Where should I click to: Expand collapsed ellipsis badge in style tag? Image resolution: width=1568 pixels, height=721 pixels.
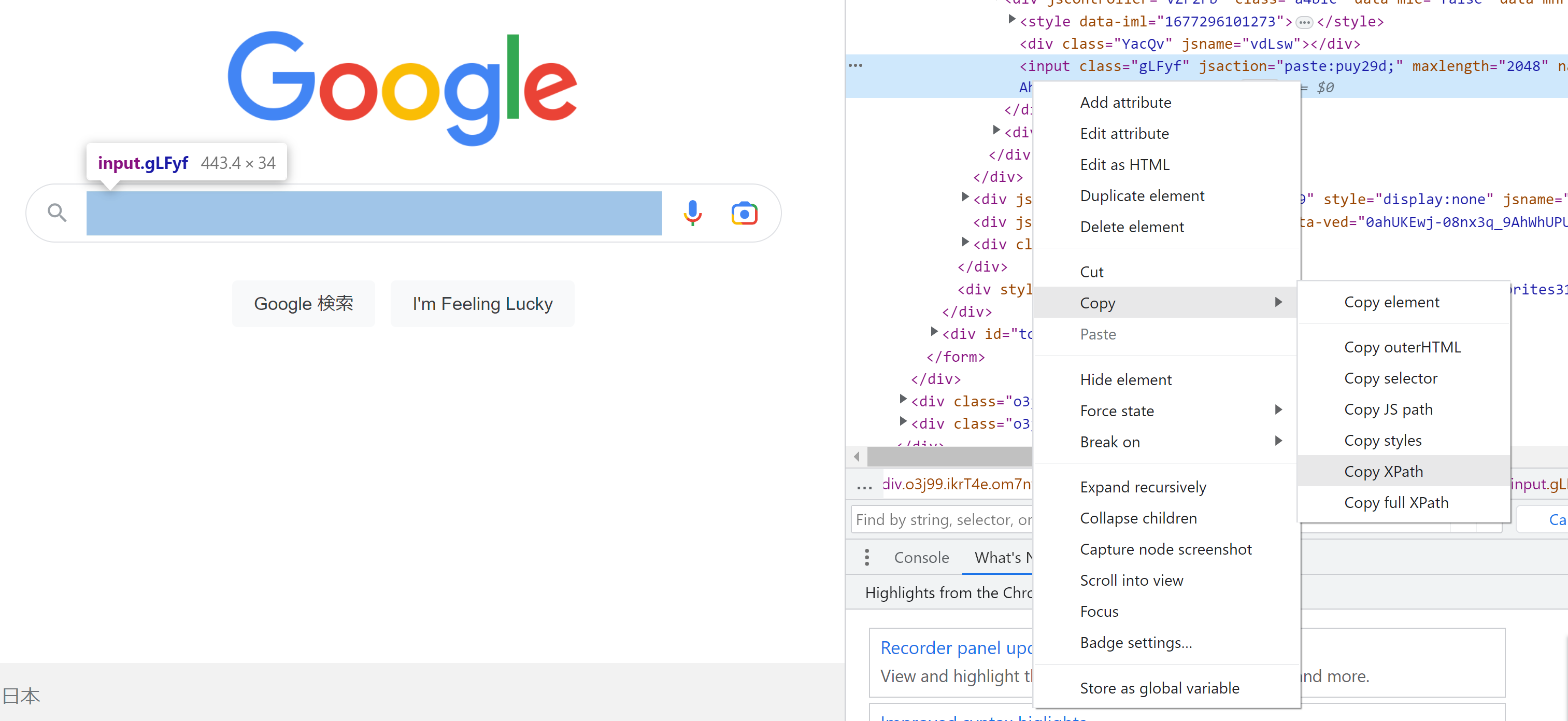pyautogui.click(x=1304, y=22)
